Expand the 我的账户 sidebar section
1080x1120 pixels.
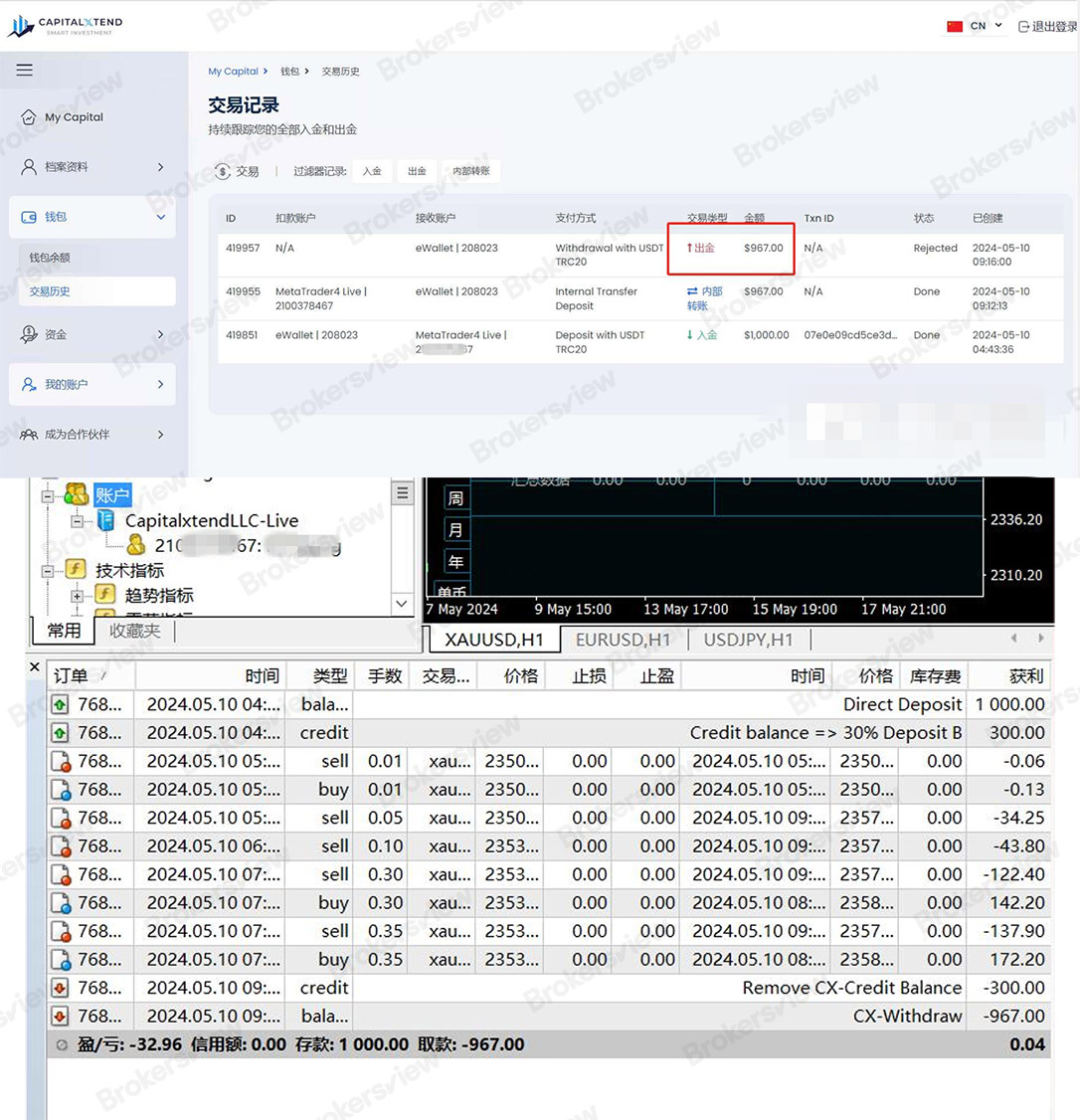(x=159, y=385)
